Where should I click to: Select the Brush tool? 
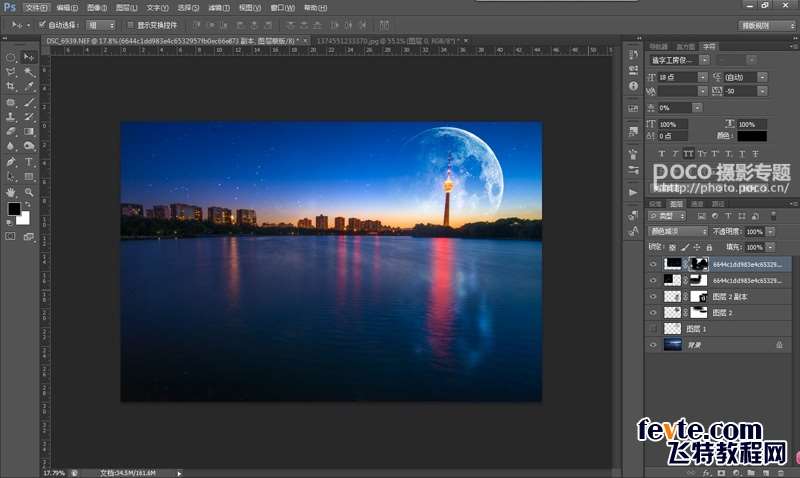tap(29, 102)
